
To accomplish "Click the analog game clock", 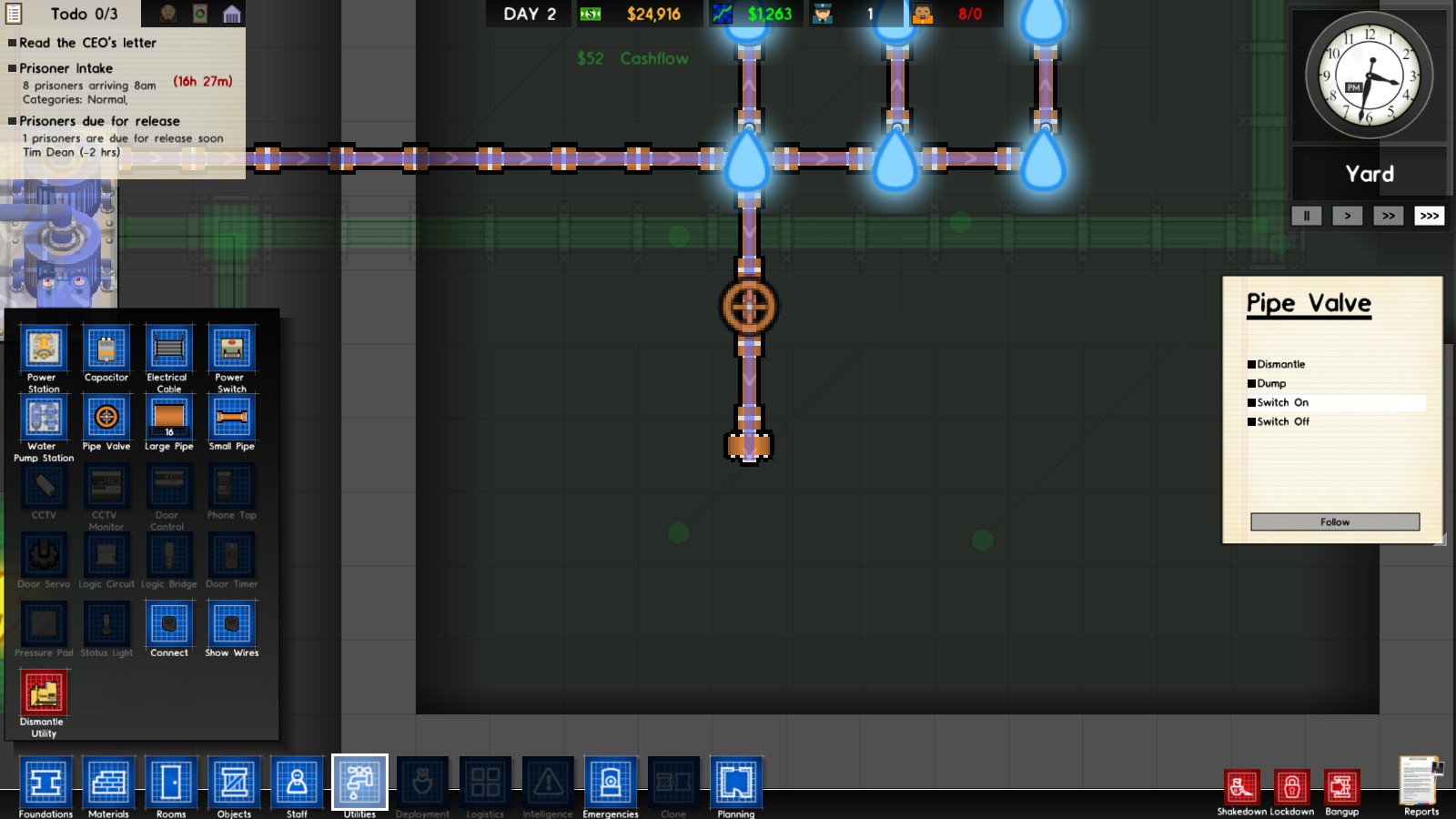I will [x=1369, y=76].
